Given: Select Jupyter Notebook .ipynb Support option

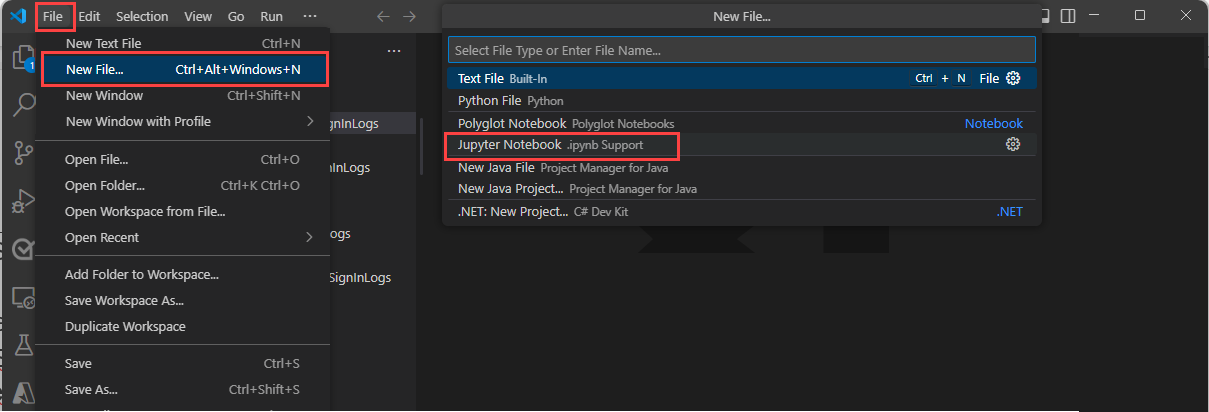Looking at the screenshot, I should click(741, 145).
